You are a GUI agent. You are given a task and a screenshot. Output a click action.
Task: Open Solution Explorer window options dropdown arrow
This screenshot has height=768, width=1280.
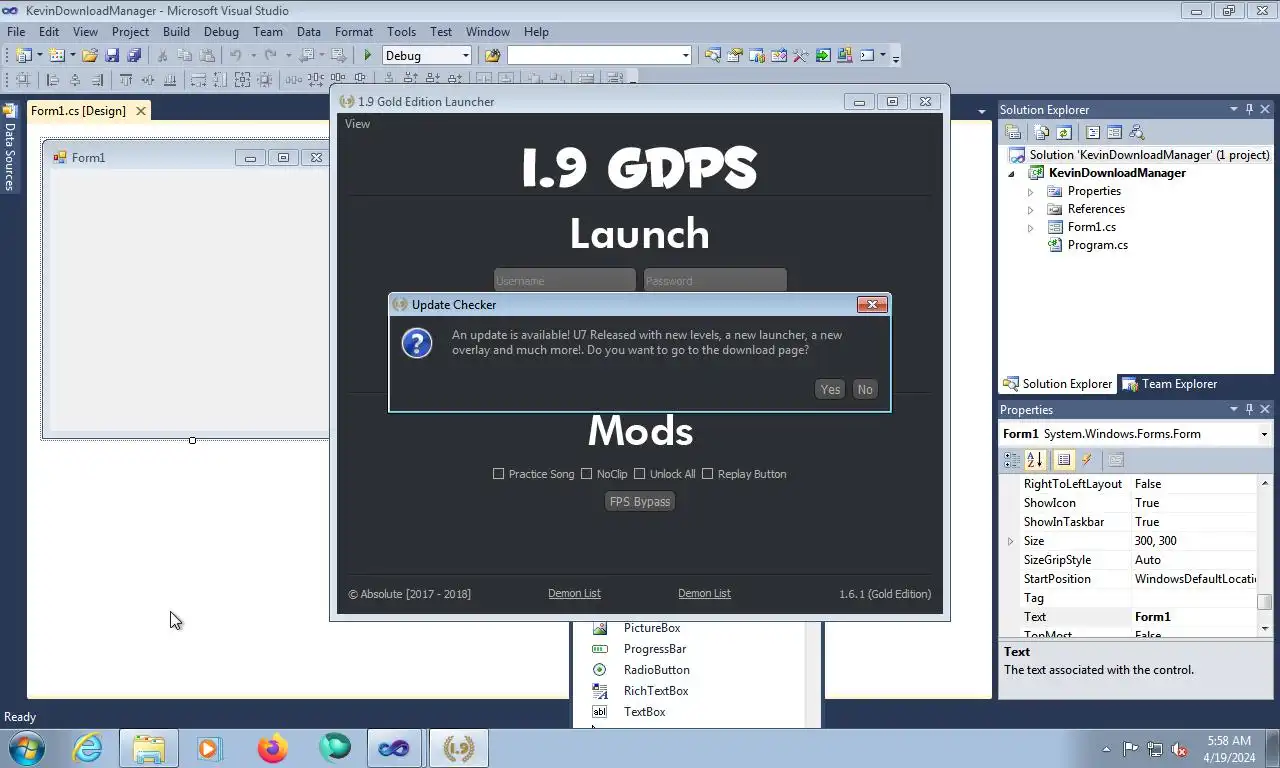(x=1233, y=109)
